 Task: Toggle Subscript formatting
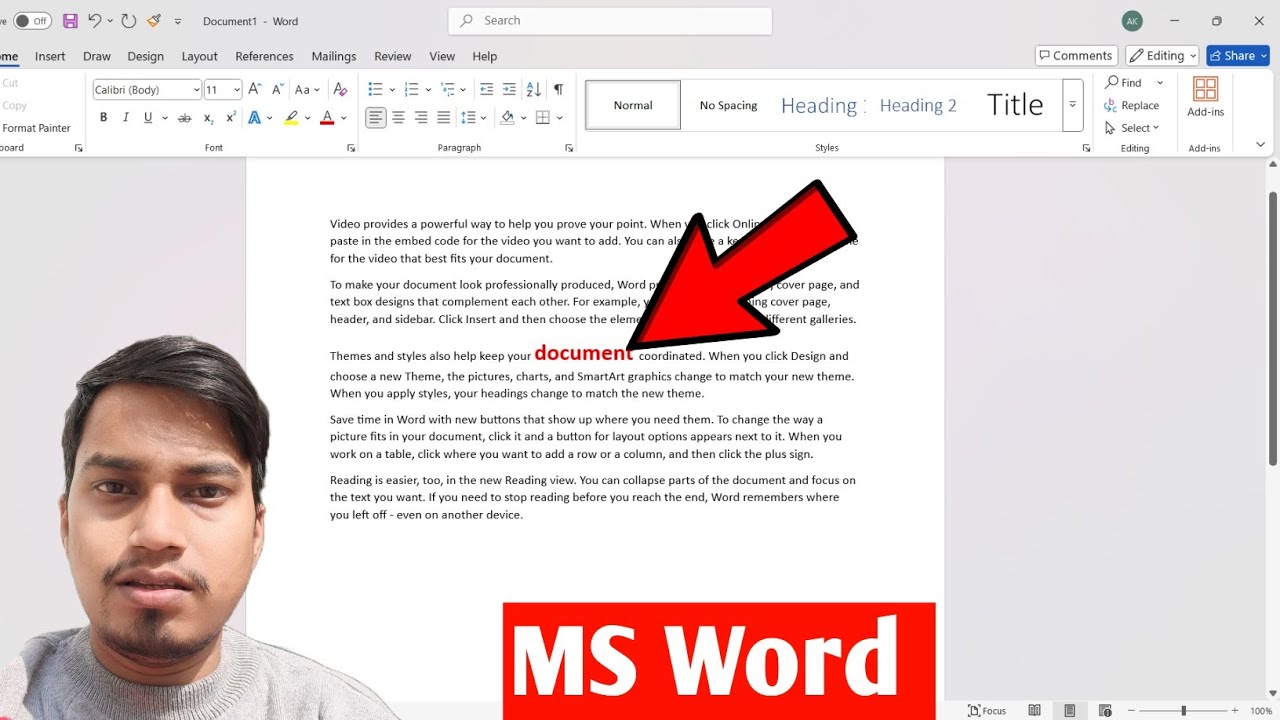(208, 118)
